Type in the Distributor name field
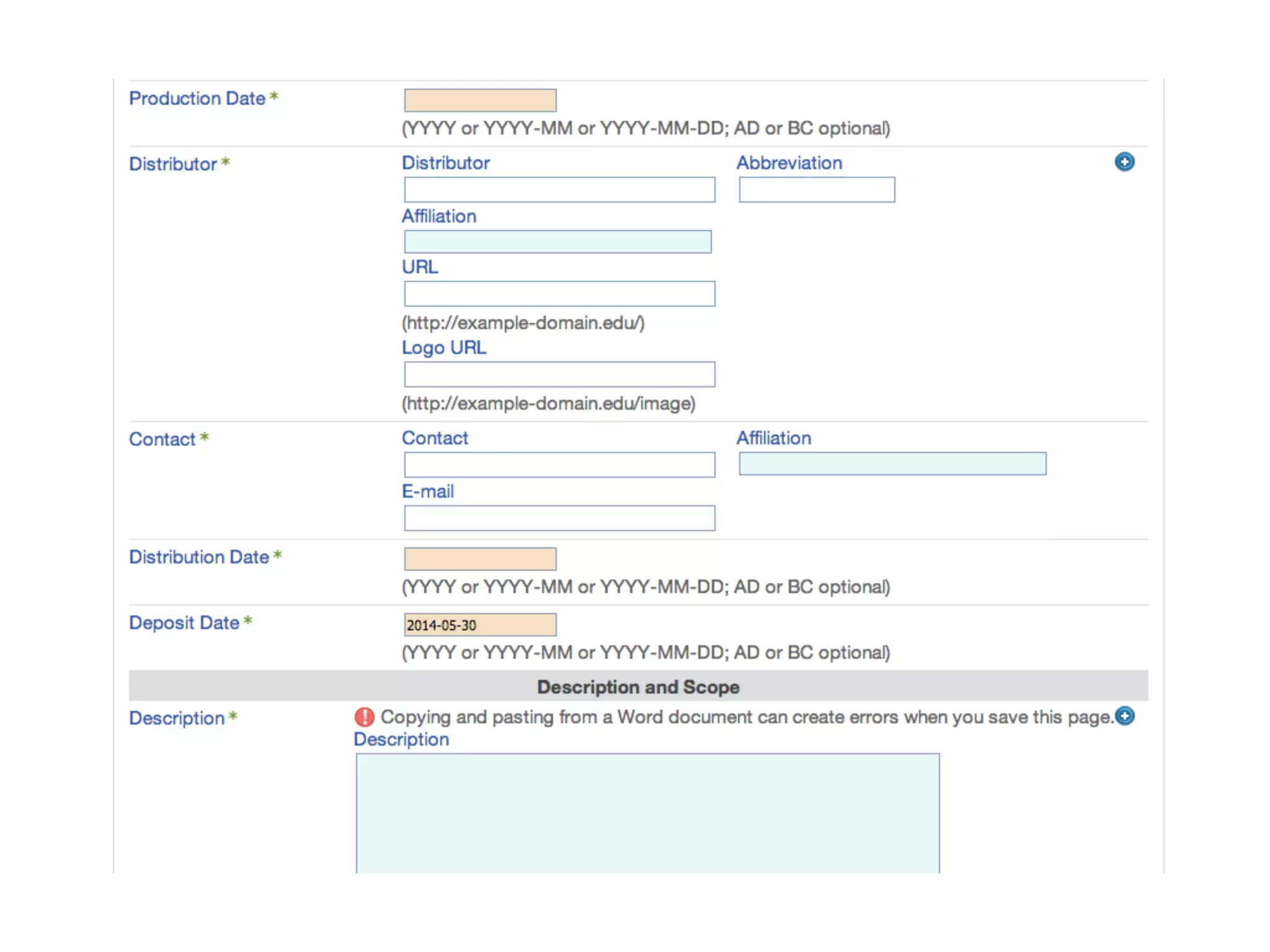Viewport: 1270px width, 952px height. 559,190
